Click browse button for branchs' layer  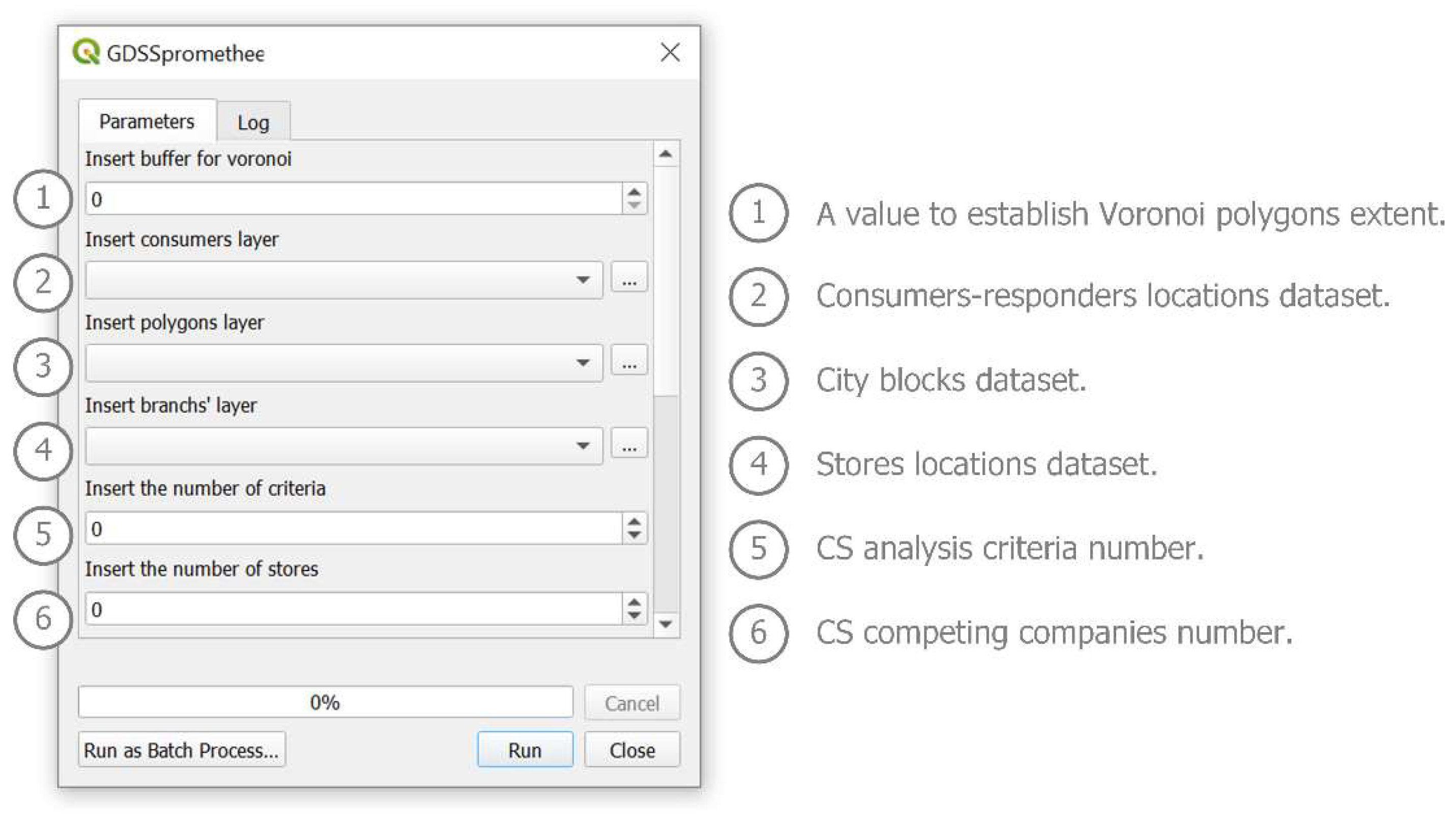click(628, 445)
